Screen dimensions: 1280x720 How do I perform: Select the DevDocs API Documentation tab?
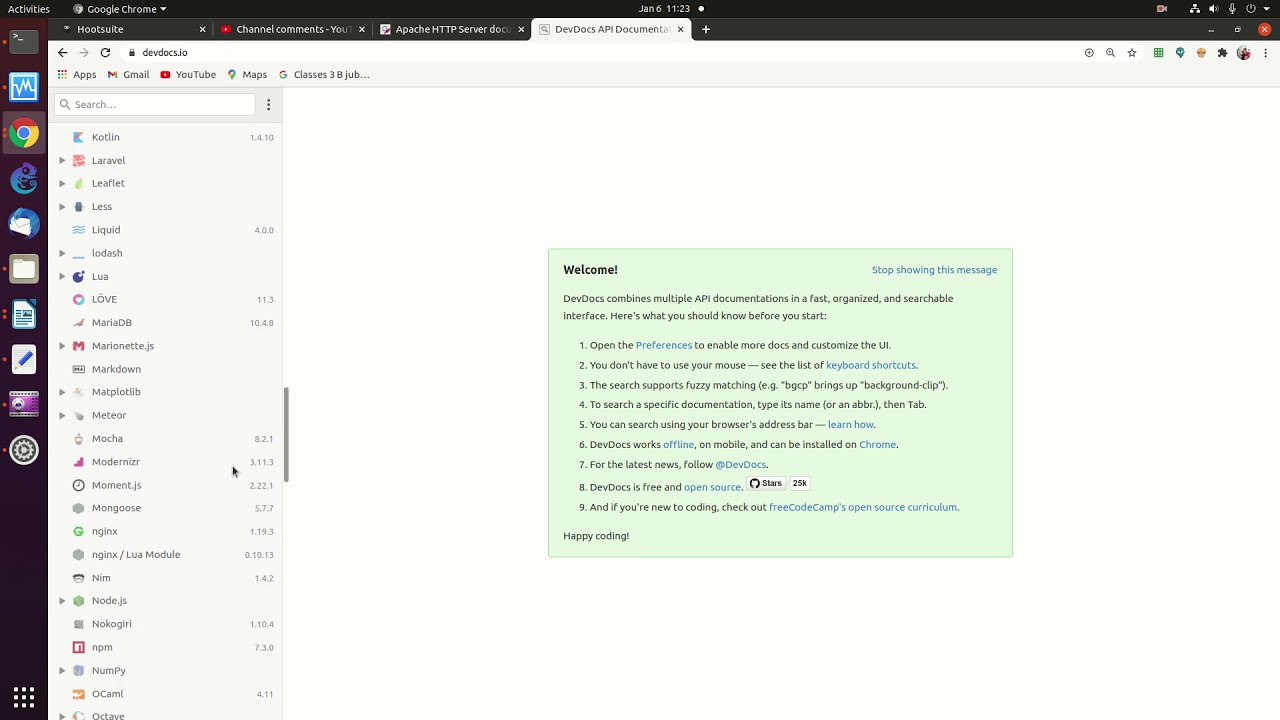(611, 29)
